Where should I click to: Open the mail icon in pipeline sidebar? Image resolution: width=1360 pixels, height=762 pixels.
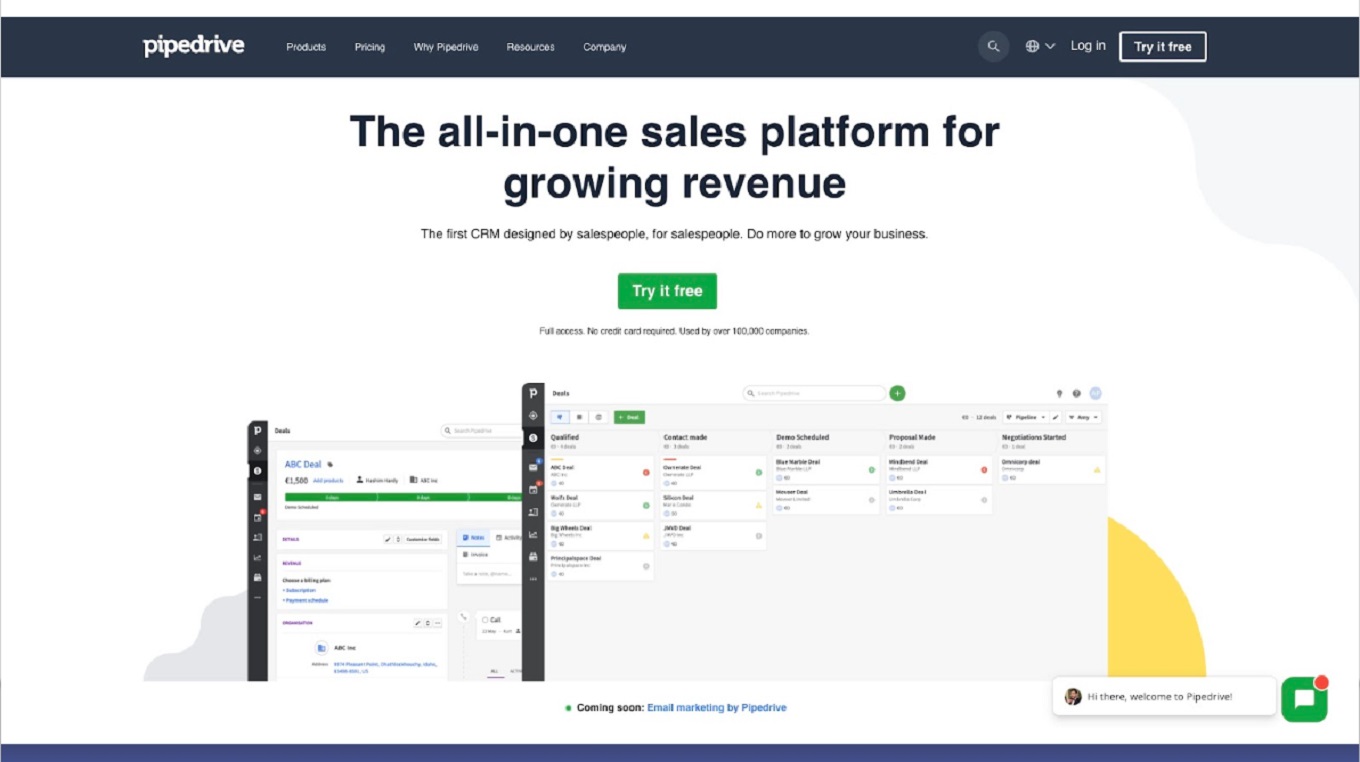(x=533, y=467)
